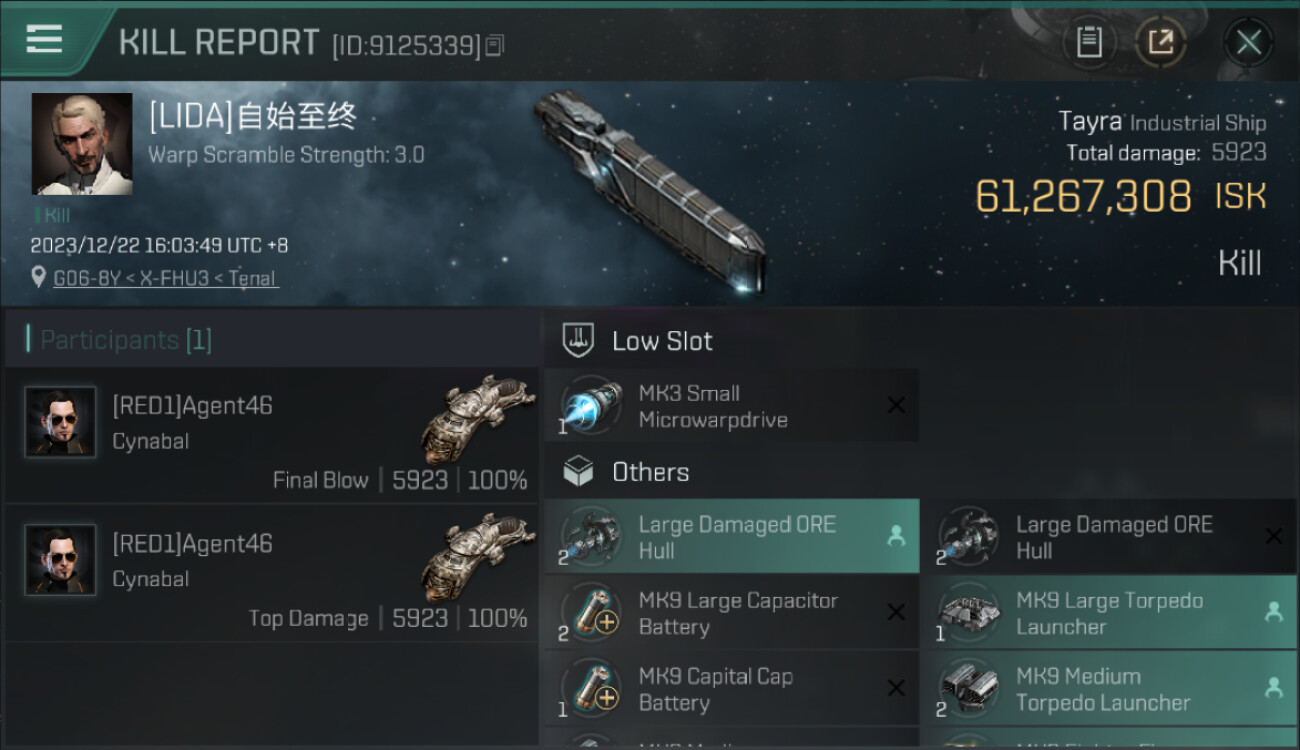This screenshot has height=750, width=1300.
Task: Select the Top Damage Cynabal ship icon
Action: coord(472,557)
